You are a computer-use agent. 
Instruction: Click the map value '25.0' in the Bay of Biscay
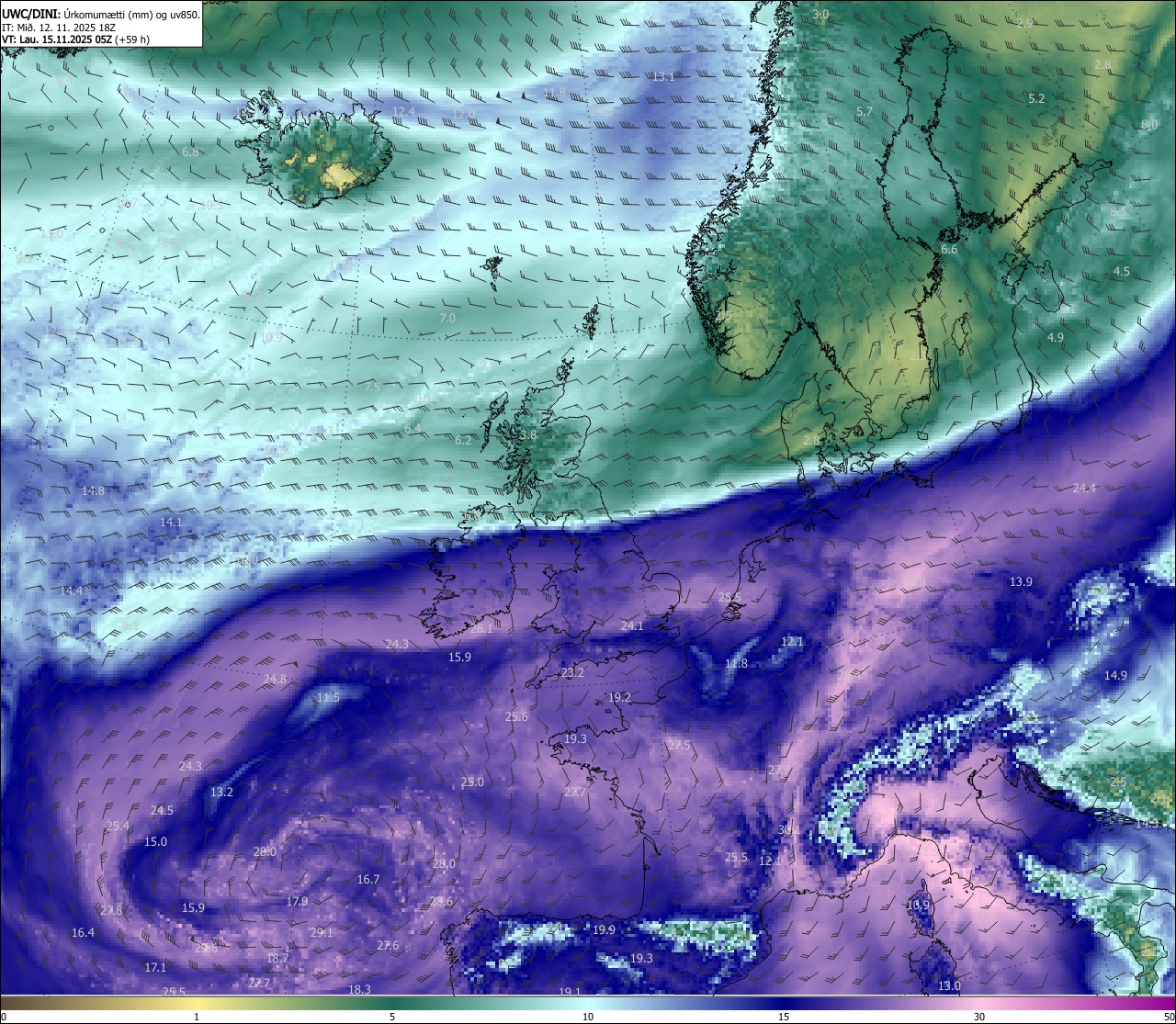click(472, 782)
